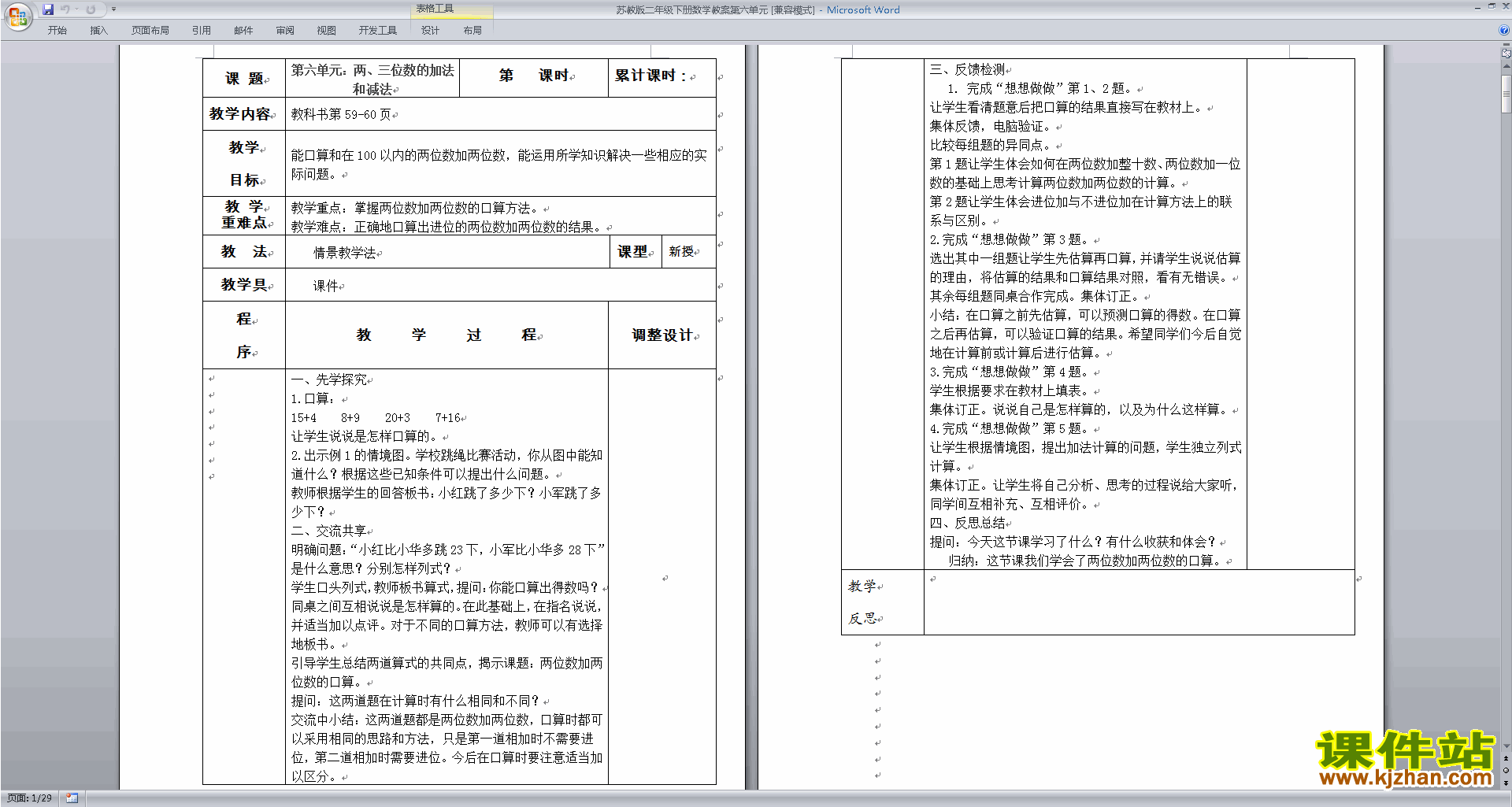Open the Undo history dropdown arrow
This screenshot has width=1512, height=807.
76,9
